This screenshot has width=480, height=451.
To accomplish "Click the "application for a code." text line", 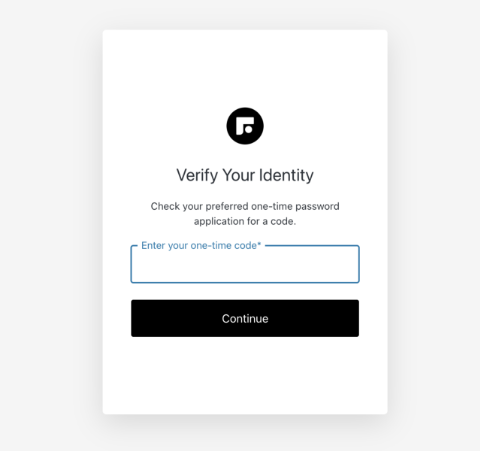I will tap(245, 221).
